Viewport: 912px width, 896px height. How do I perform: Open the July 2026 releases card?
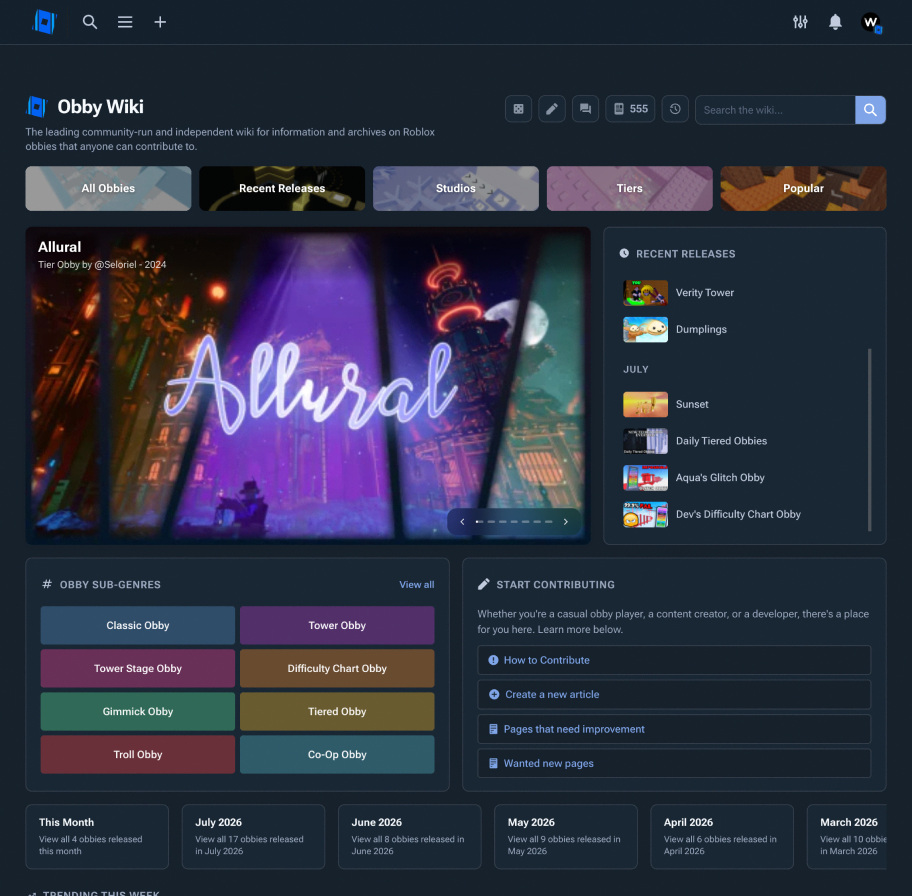click(254, 837)
